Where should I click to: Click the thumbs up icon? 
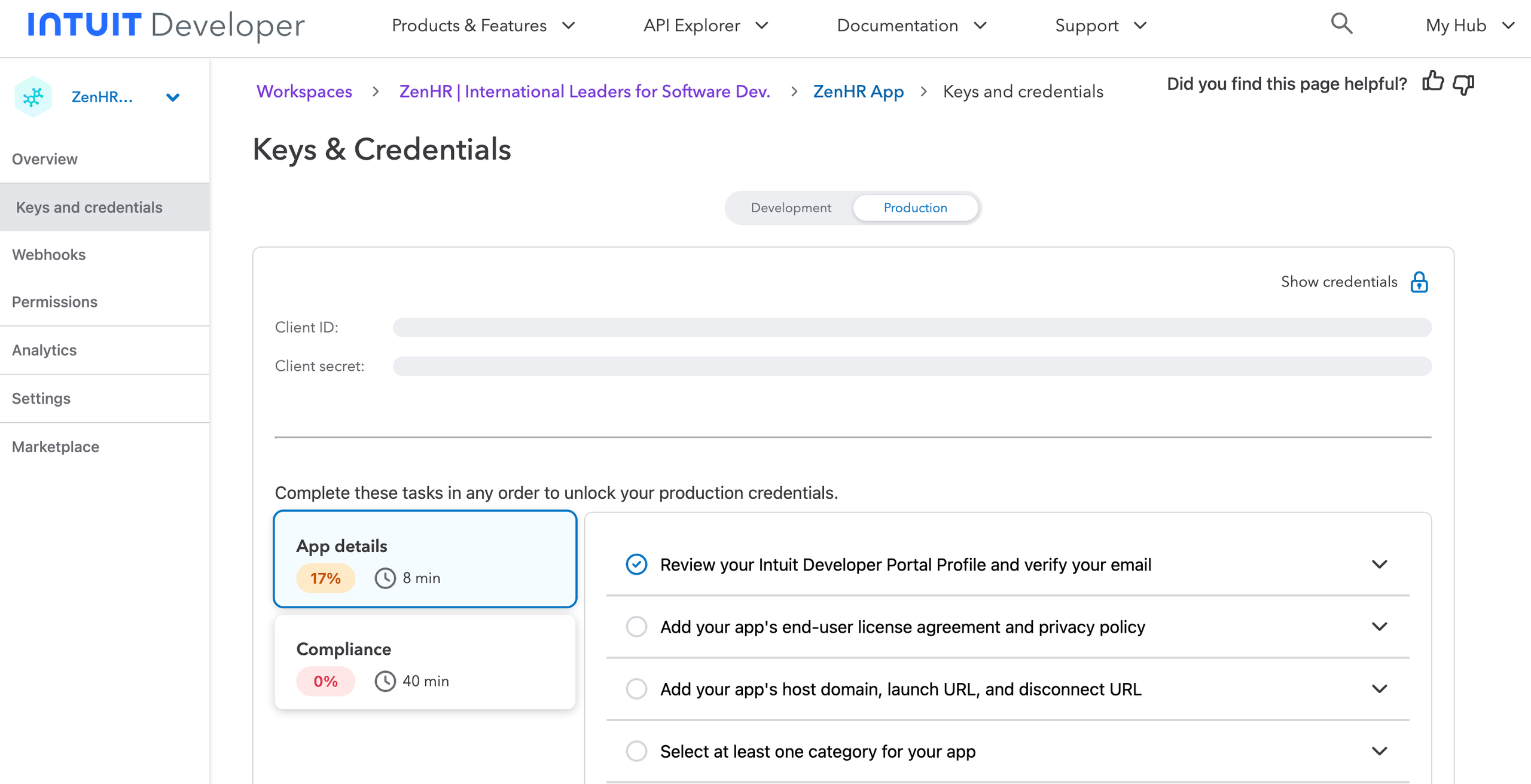pos(1432,82)
